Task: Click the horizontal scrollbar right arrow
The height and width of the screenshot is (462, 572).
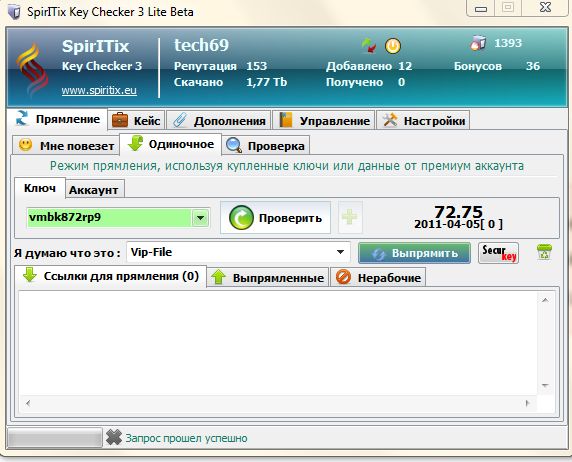Action: pyautogui.click(x=527, y=403)
